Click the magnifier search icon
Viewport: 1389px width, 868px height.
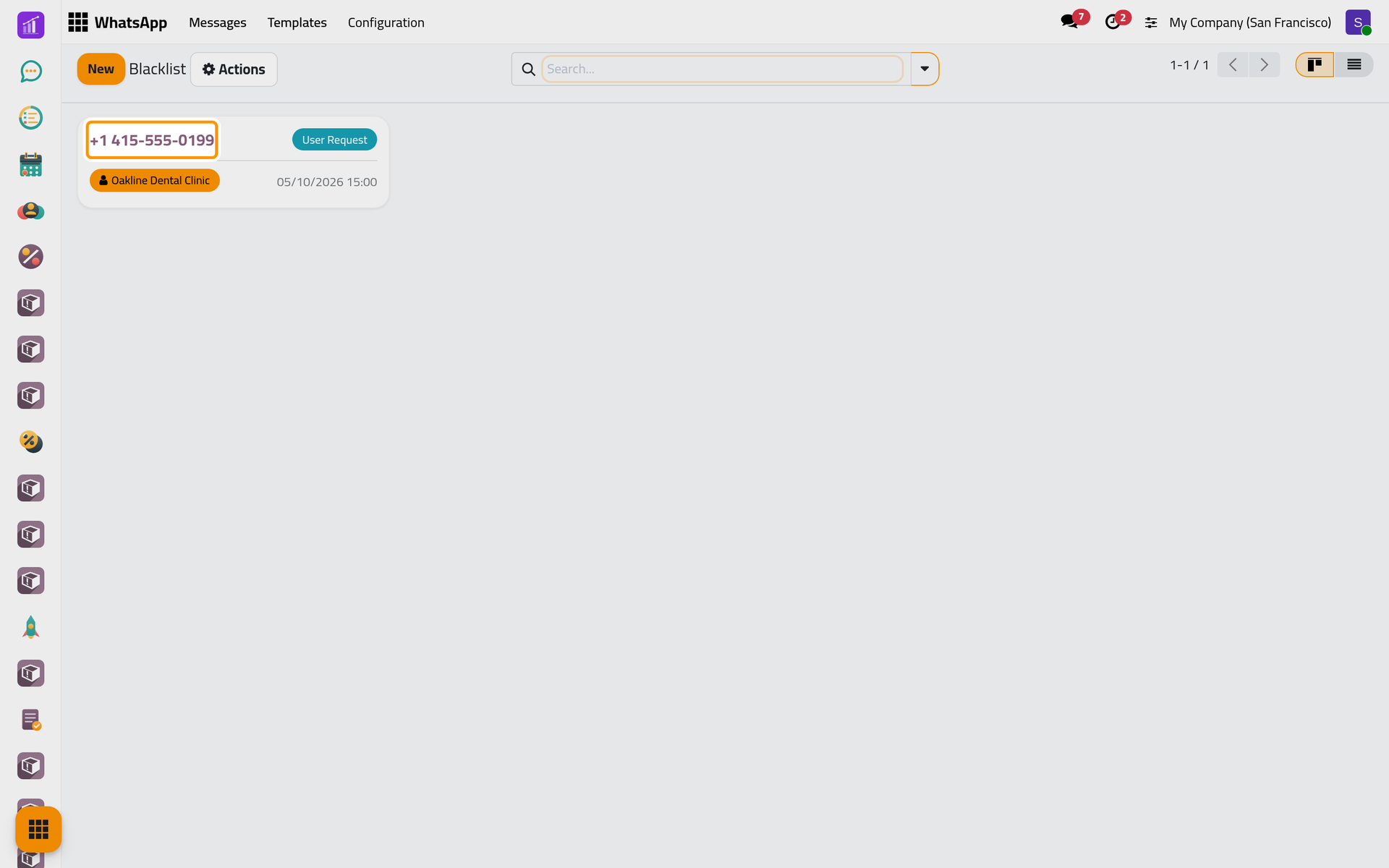pos(528,69)
